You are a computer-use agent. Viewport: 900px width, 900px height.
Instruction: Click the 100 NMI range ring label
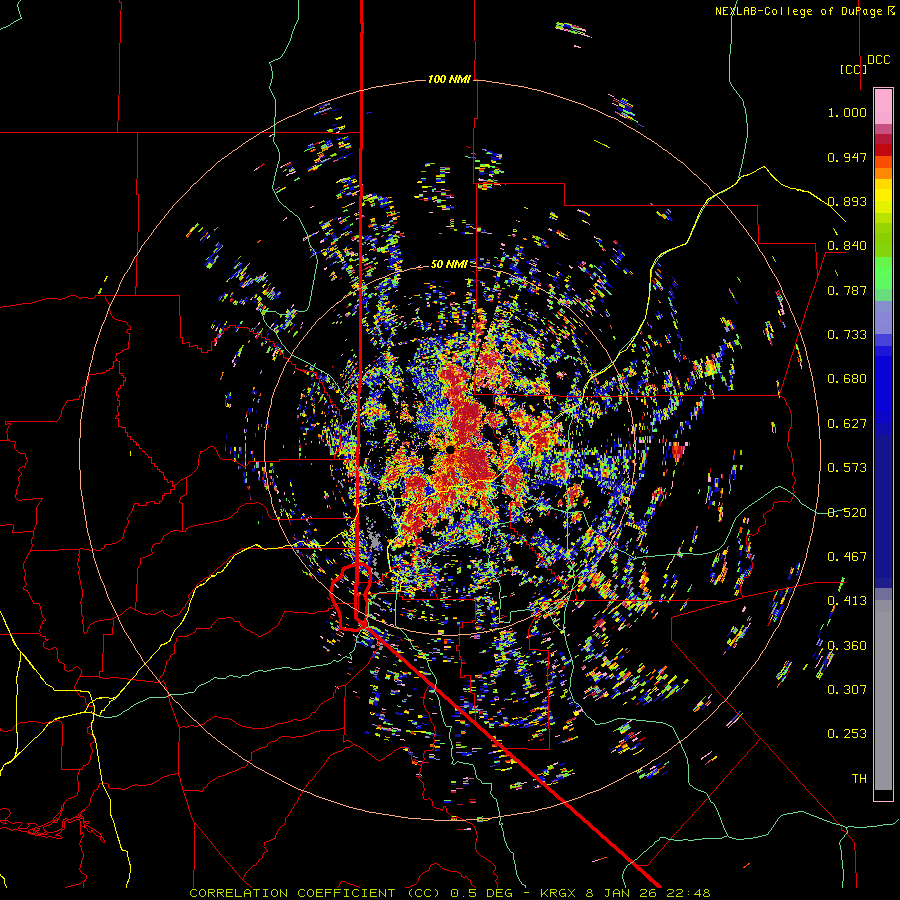(x=449, y=79)
